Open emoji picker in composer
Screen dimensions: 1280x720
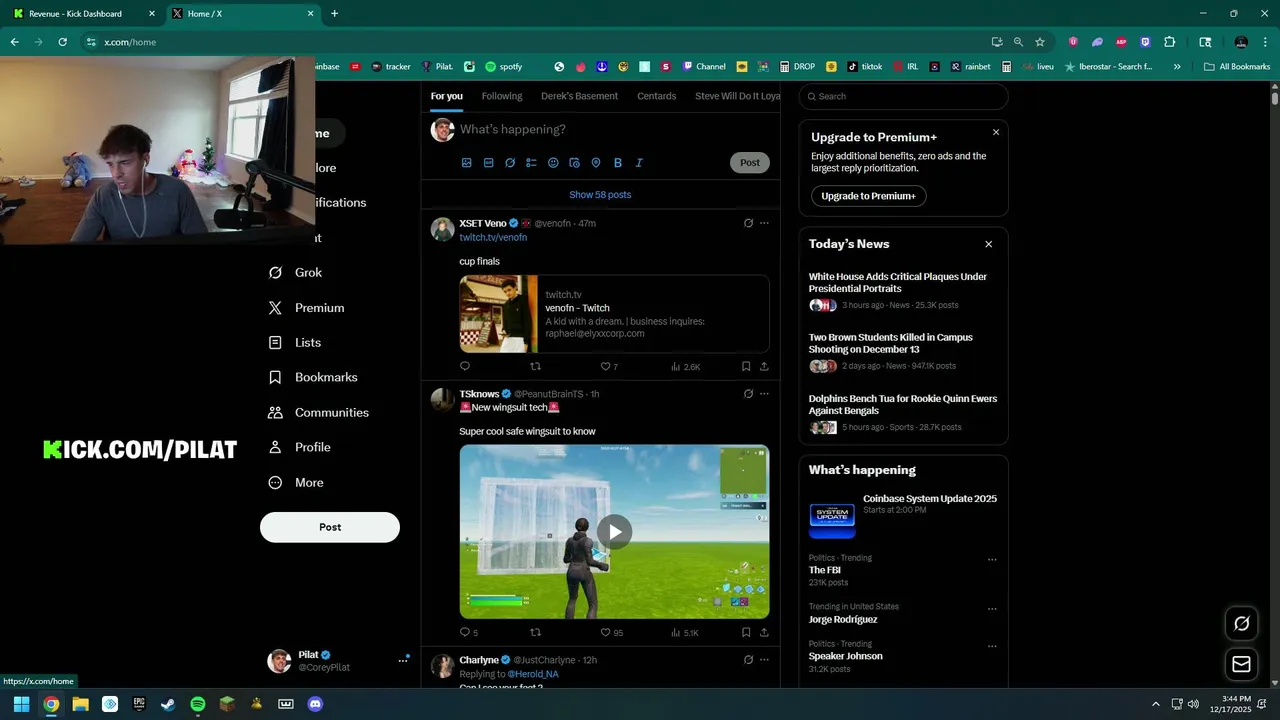[553, 163]
